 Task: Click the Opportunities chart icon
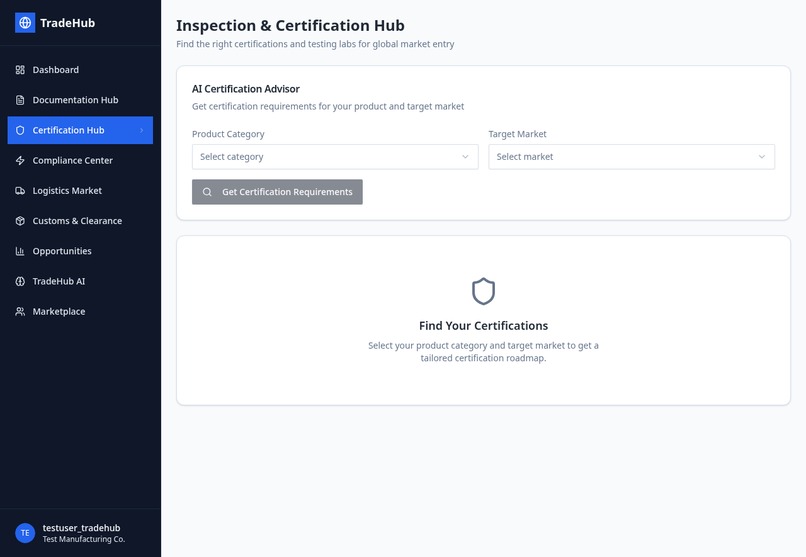tap(20, 251)
